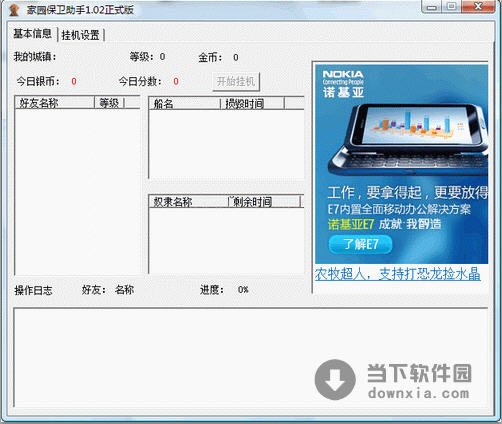This screenshot has height=424, width=502.
Task: Maximize the 家园保卫助手 window
Action: [452, 7]
